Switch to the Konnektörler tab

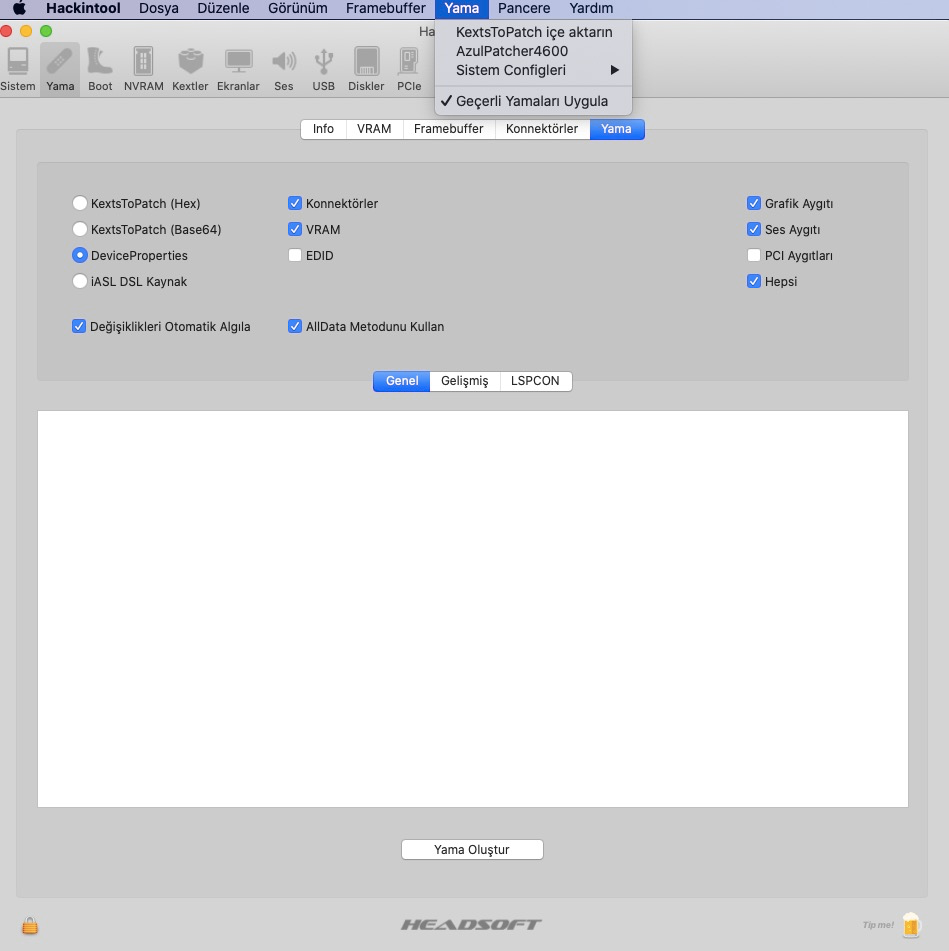(541, 129)
